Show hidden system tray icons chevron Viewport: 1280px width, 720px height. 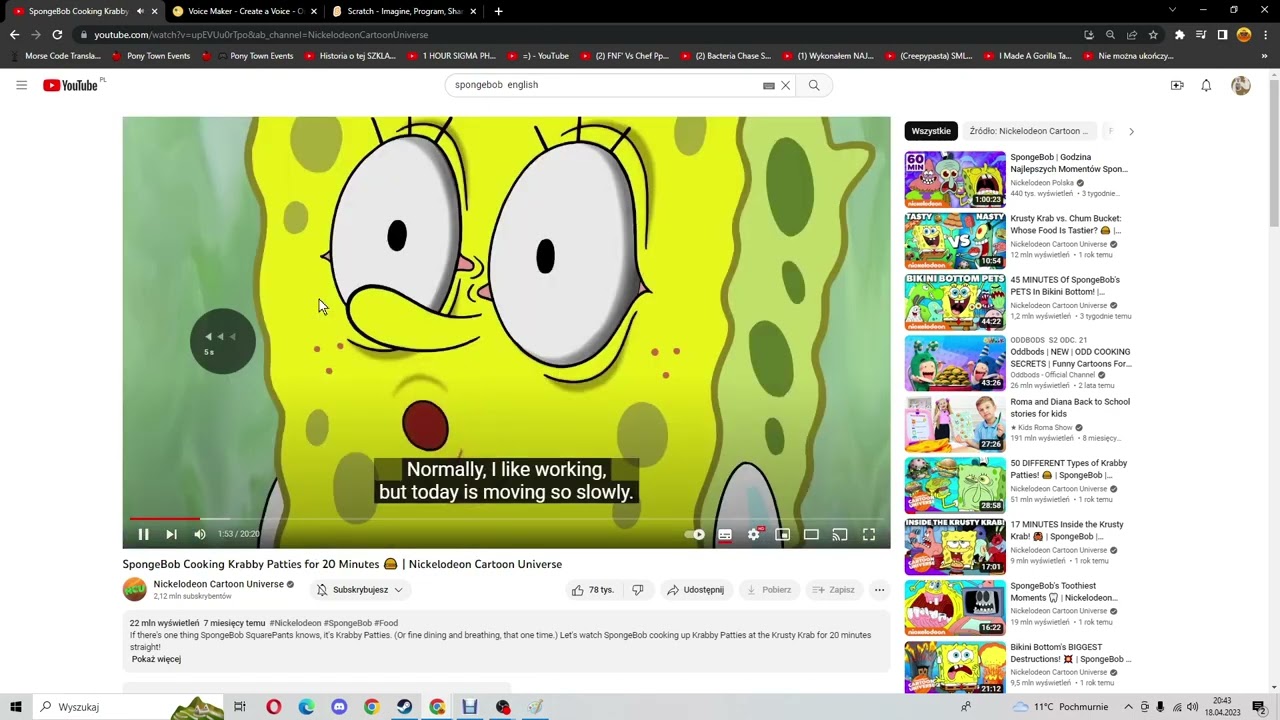1129,707
